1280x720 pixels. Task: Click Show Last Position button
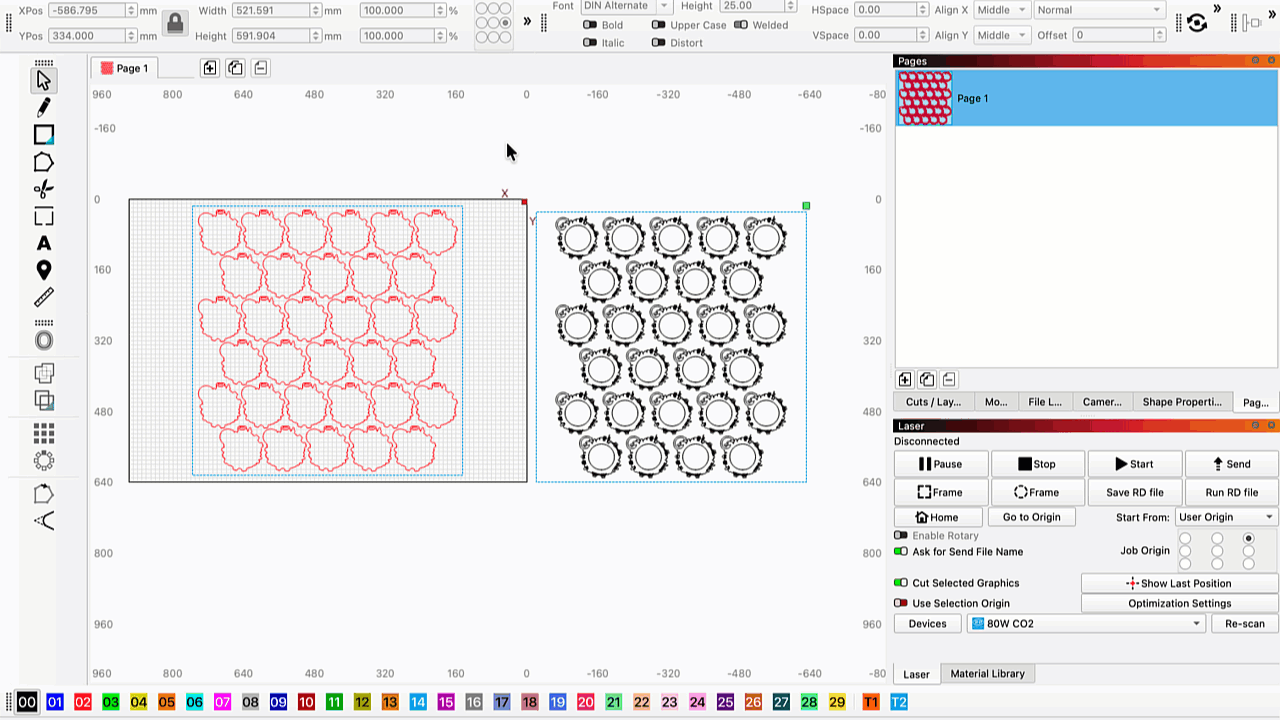pos(1179,583)
